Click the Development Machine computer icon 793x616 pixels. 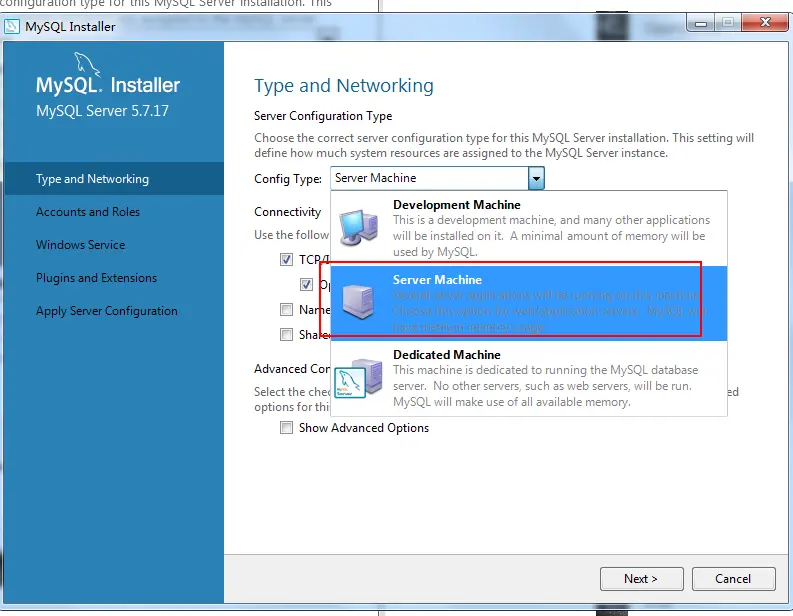tap(359, 227)
